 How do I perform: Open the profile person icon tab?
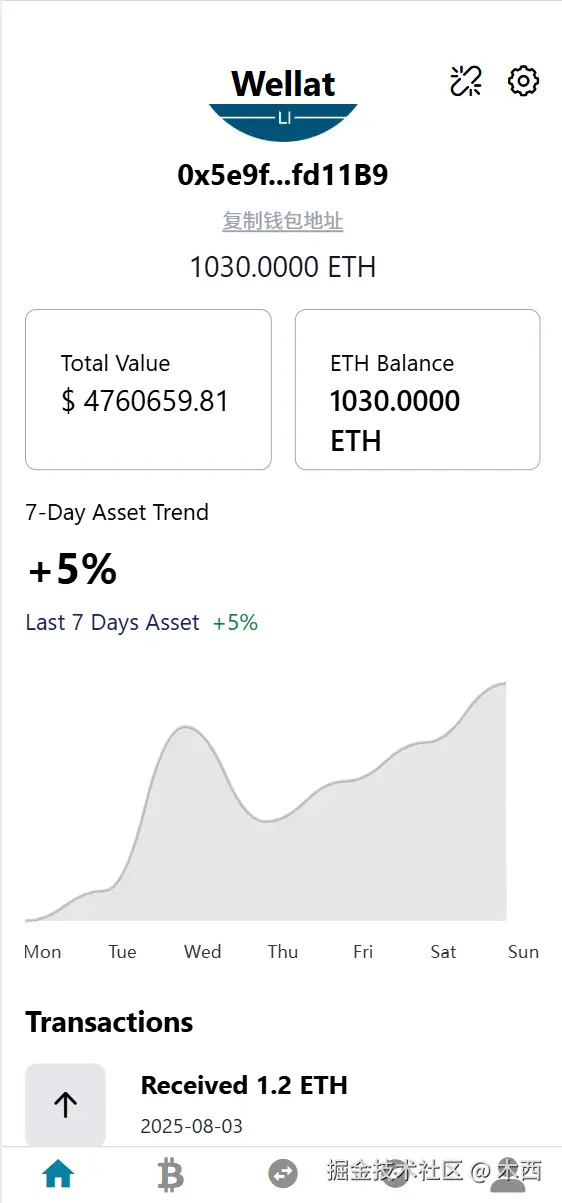click(x=508, y=1174)
